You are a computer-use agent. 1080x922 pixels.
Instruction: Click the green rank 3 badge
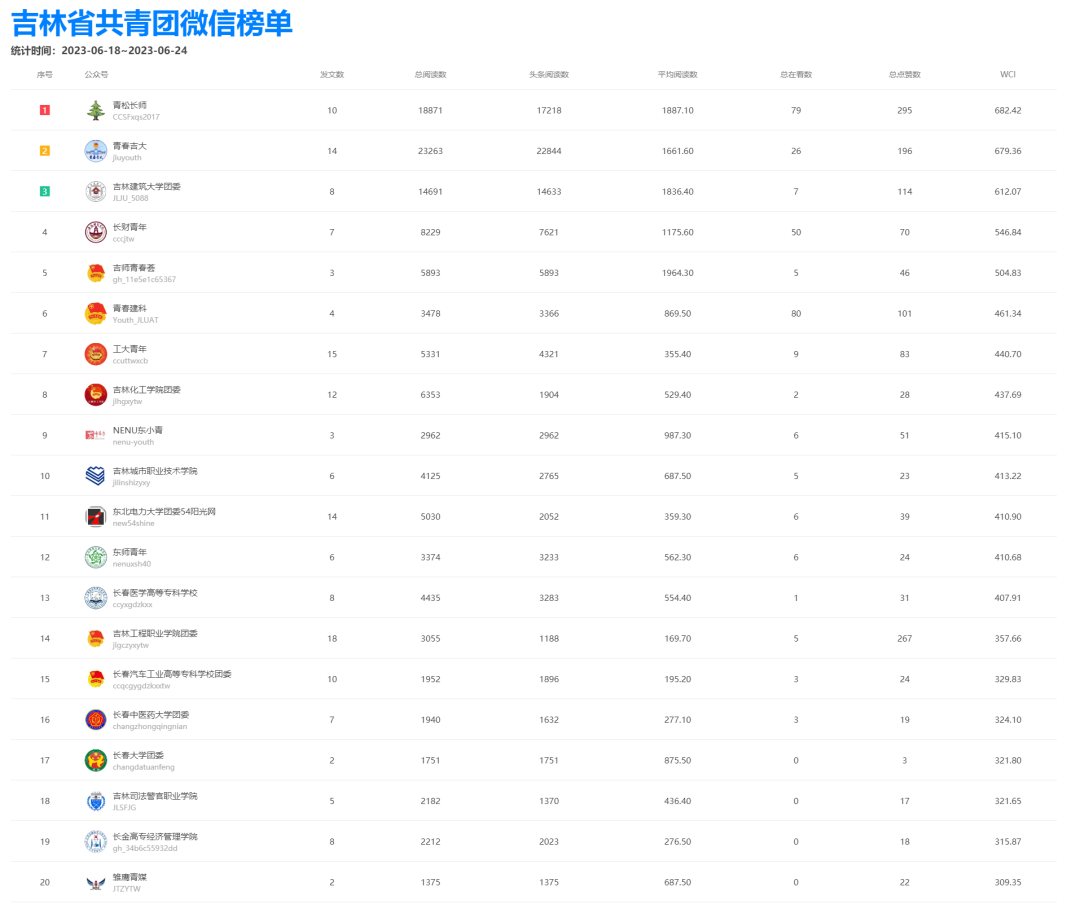(x=45, y=191)
